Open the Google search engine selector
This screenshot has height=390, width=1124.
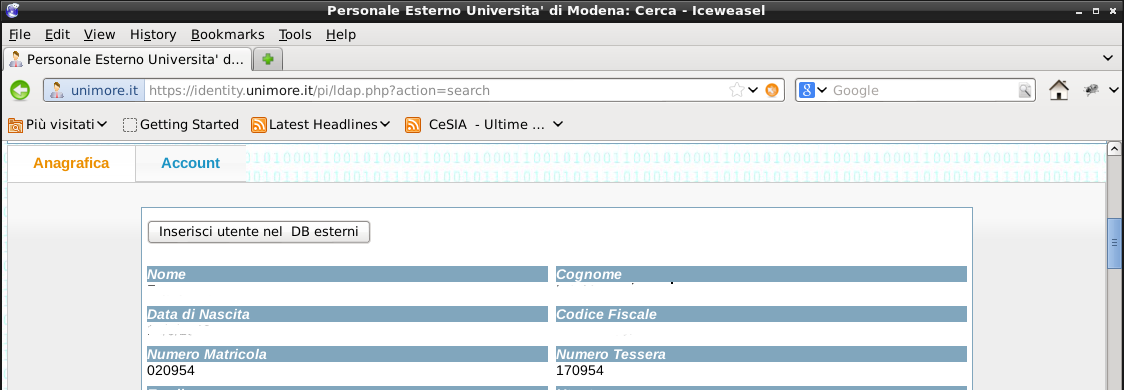pos(813,90)
